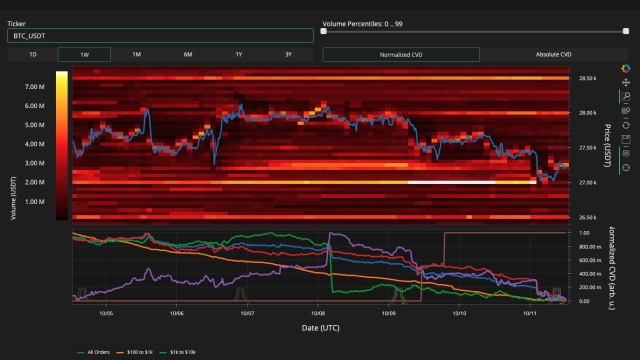Select the 1D timeframe tab
The height and width of the screenshot is (360, 640).
coord(33,54)
